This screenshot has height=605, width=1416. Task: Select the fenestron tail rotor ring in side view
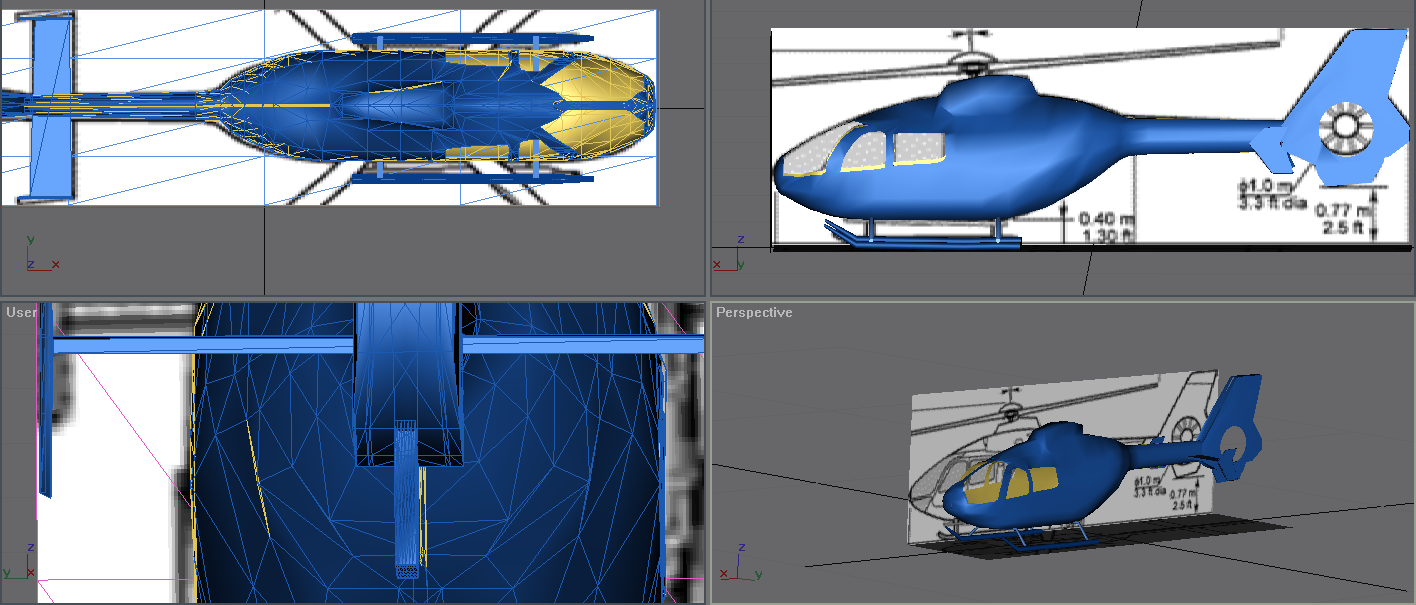point(1344,127)
